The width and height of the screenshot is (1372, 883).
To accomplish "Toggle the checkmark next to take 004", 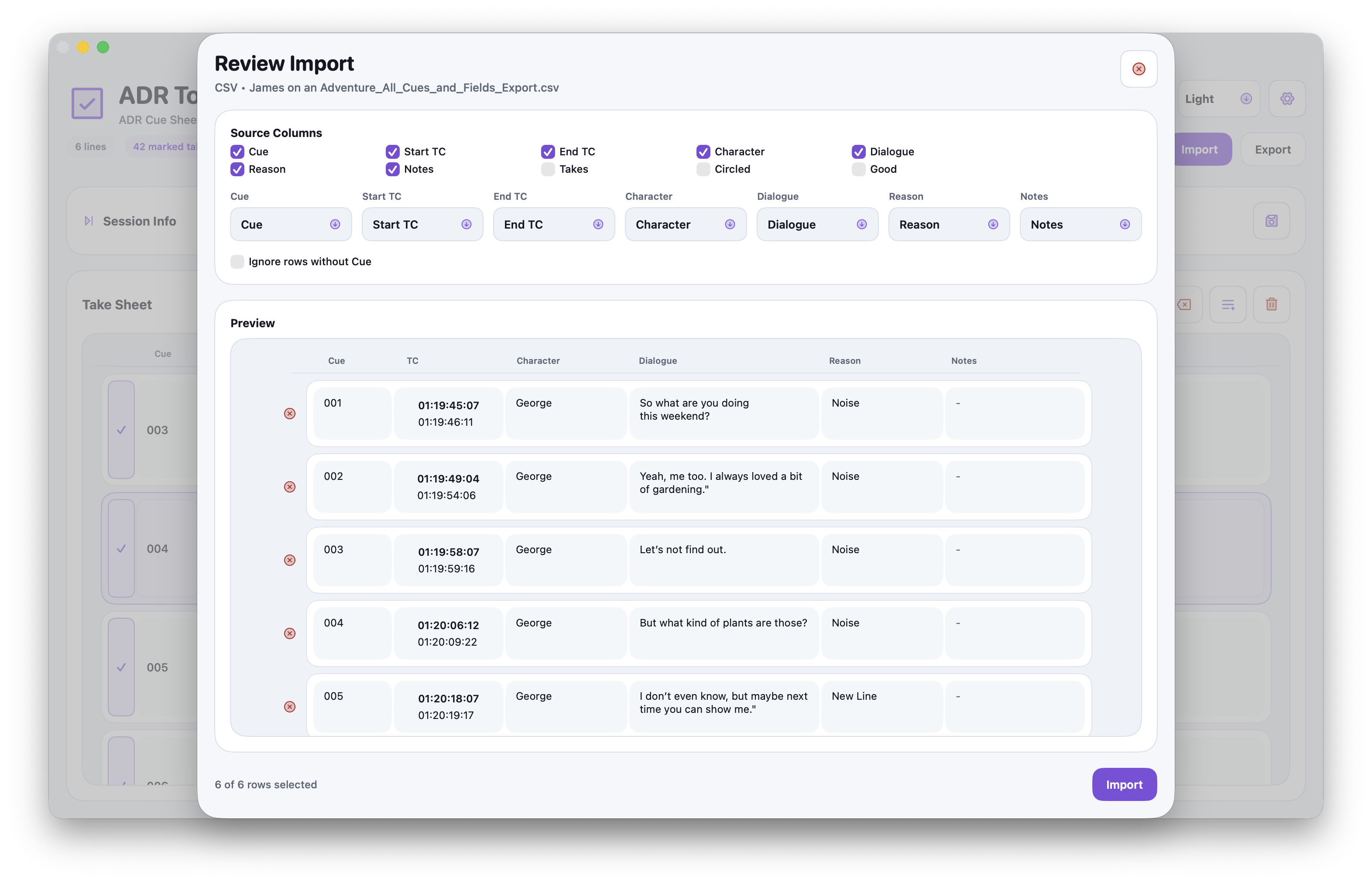I will tap(121, 549).
